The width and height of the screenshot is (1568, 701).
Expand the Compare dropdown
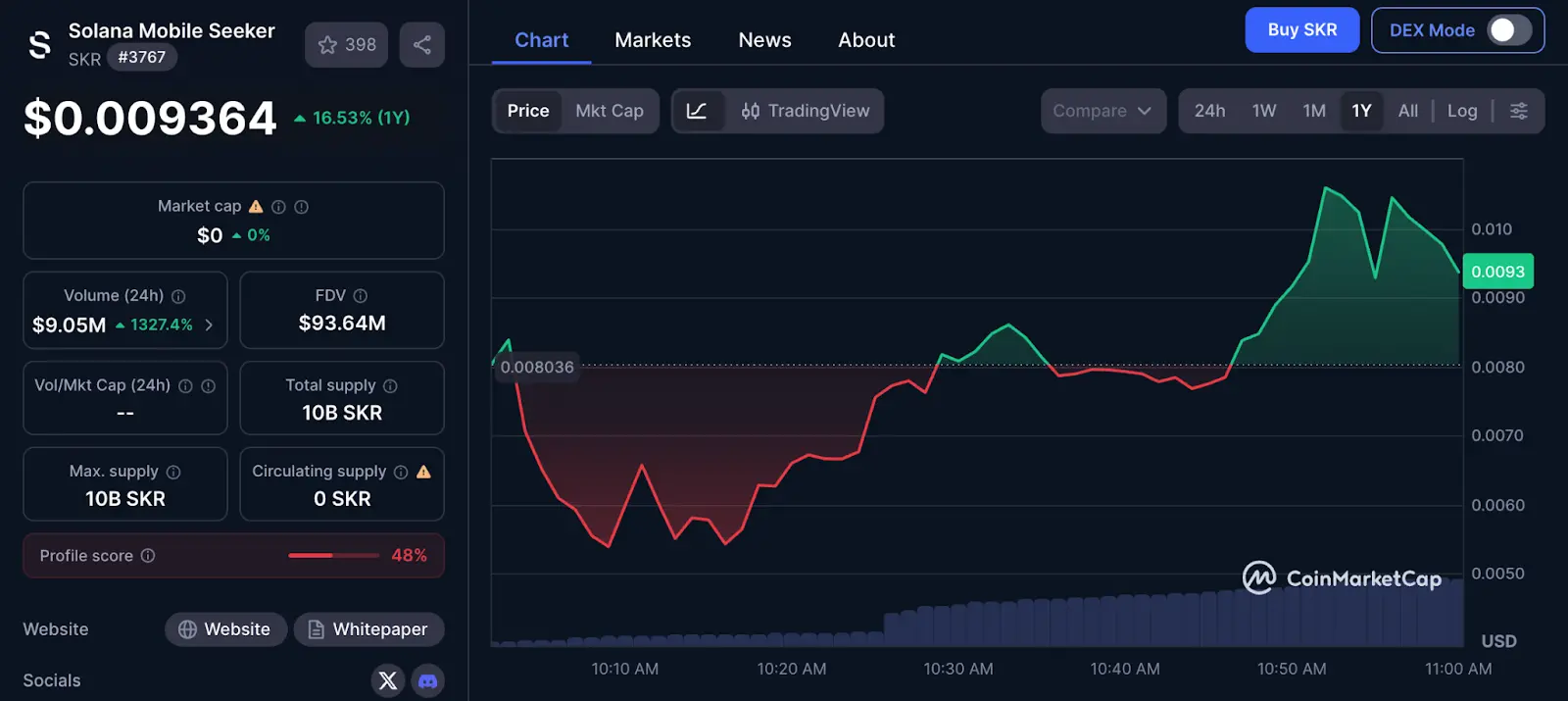[1102, 111]
